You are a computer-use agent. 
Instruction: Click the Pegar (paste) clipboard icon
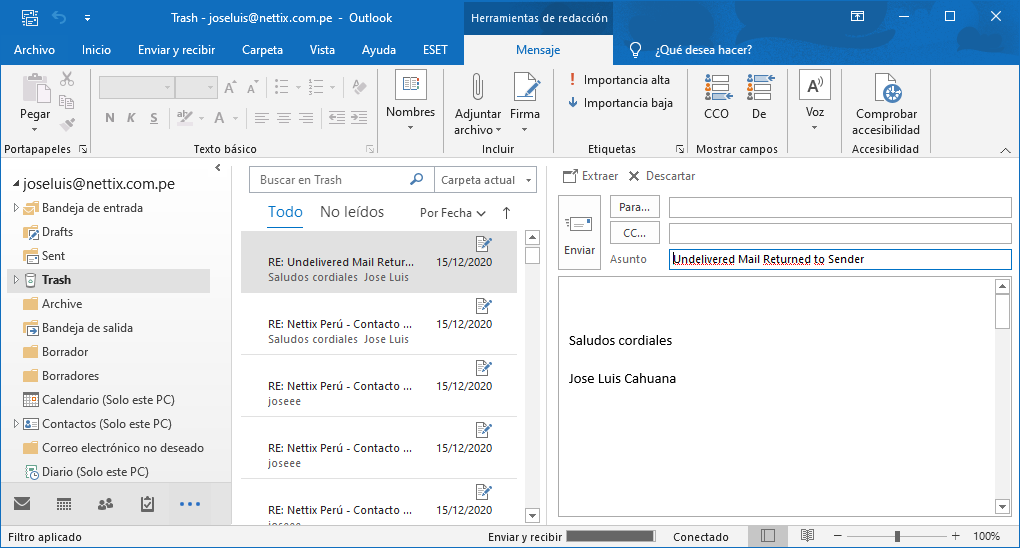(35, 89)
